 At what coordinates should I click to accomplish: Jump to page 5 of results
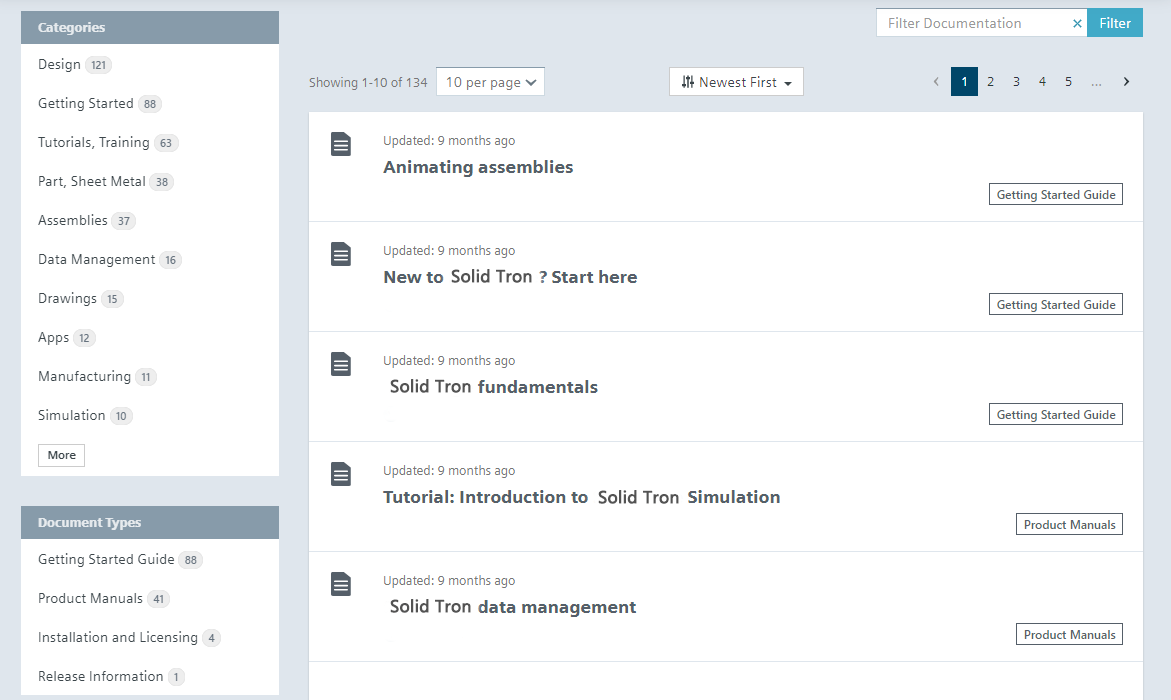tap(1068, 82)
